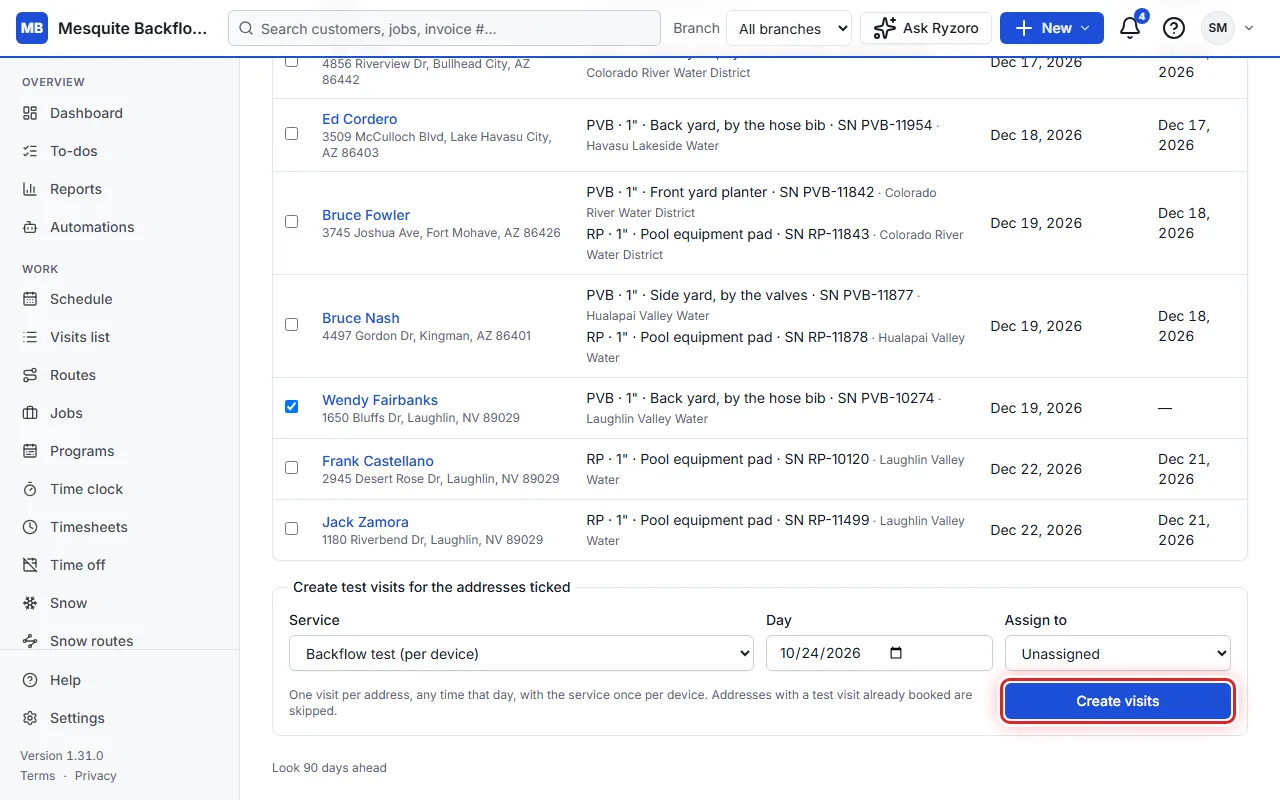Open Frank Castellano customer link
This screenshot has height=800, width=1280.
click(x=378, y=461)
